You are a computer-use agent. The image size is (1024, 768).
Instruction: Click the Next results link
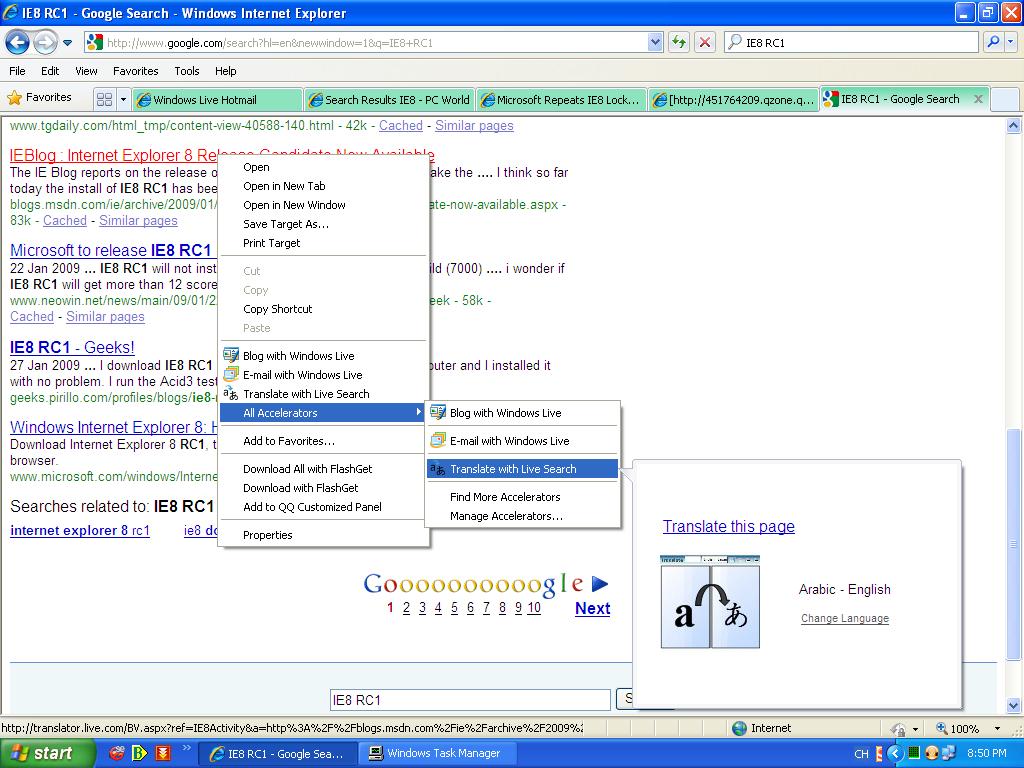[x=592, y=608]
